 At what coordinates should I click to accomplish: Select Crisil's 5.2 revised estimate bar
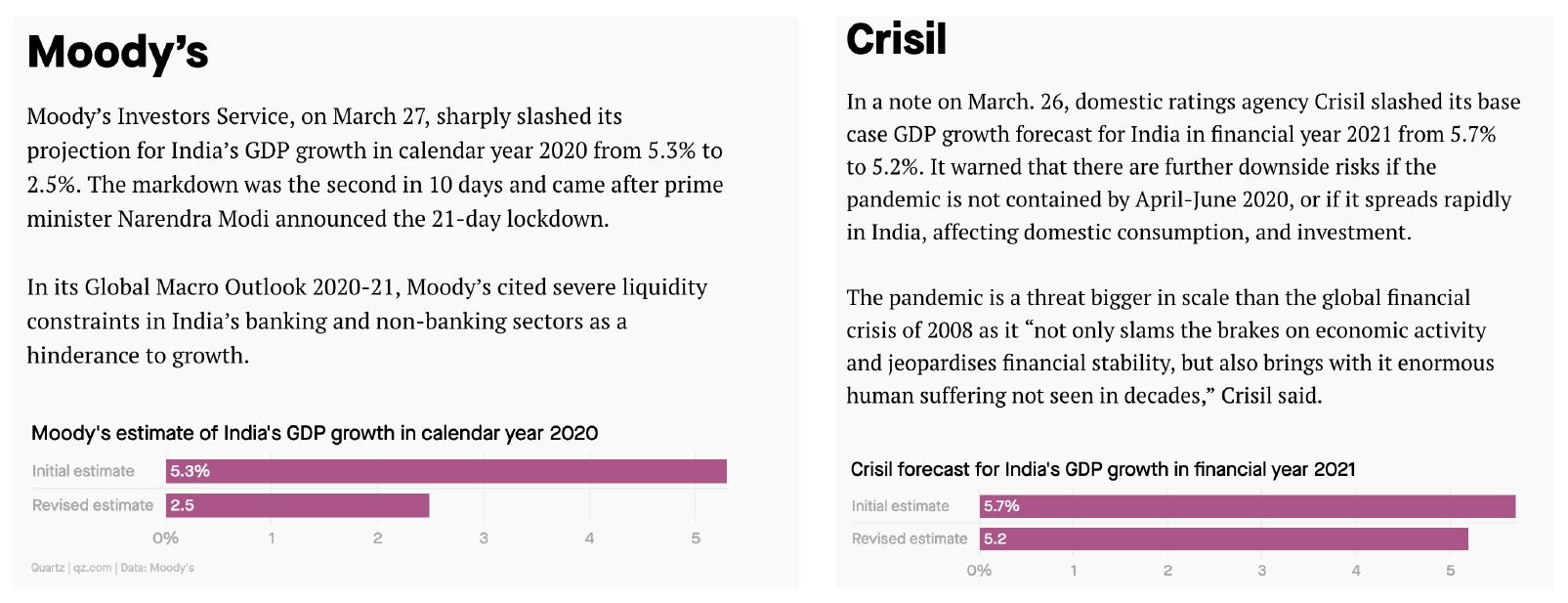point(1223,538)
